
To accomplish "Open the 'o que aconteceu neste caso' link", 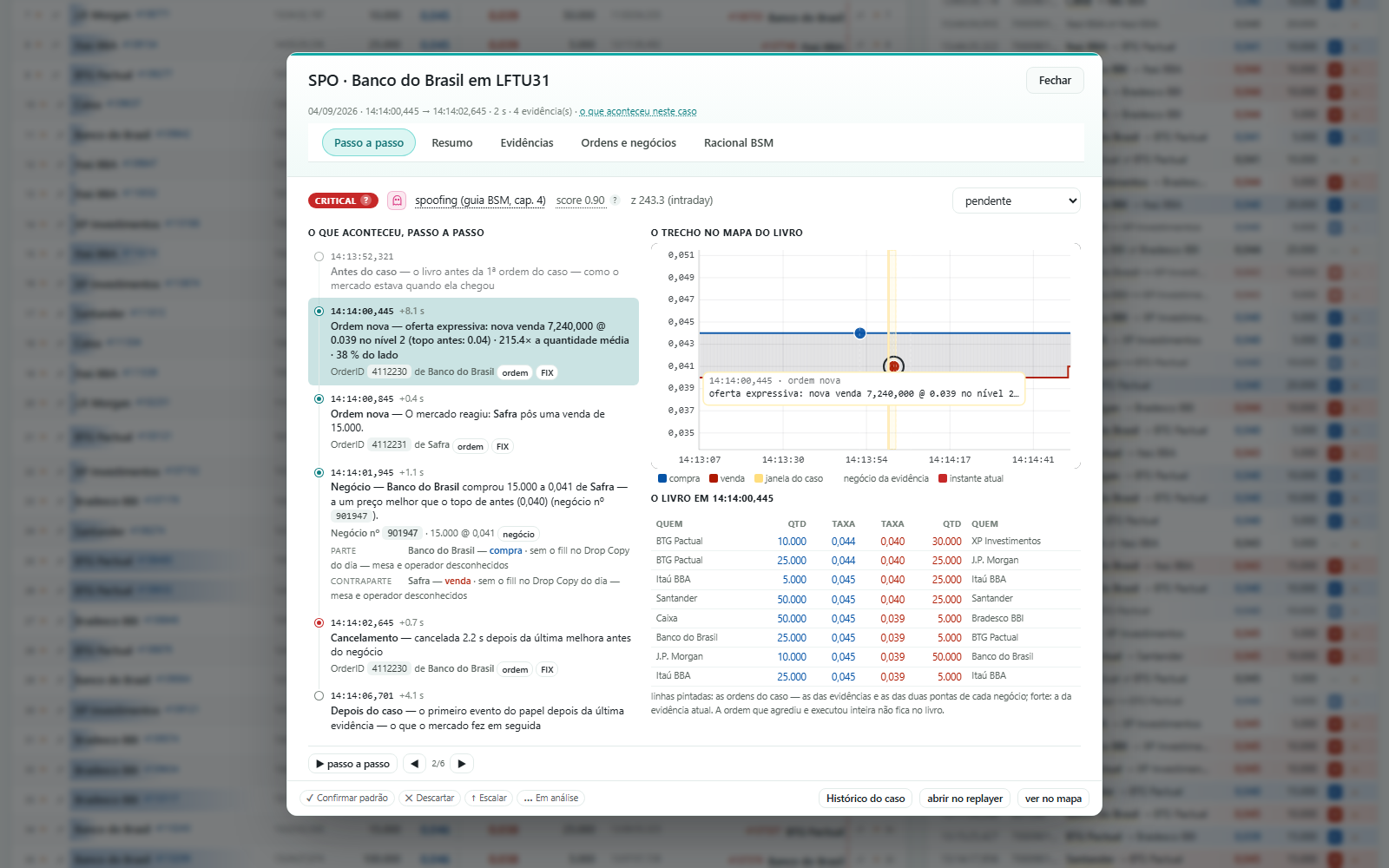I will pyautogui.click(x=638, y=111).
